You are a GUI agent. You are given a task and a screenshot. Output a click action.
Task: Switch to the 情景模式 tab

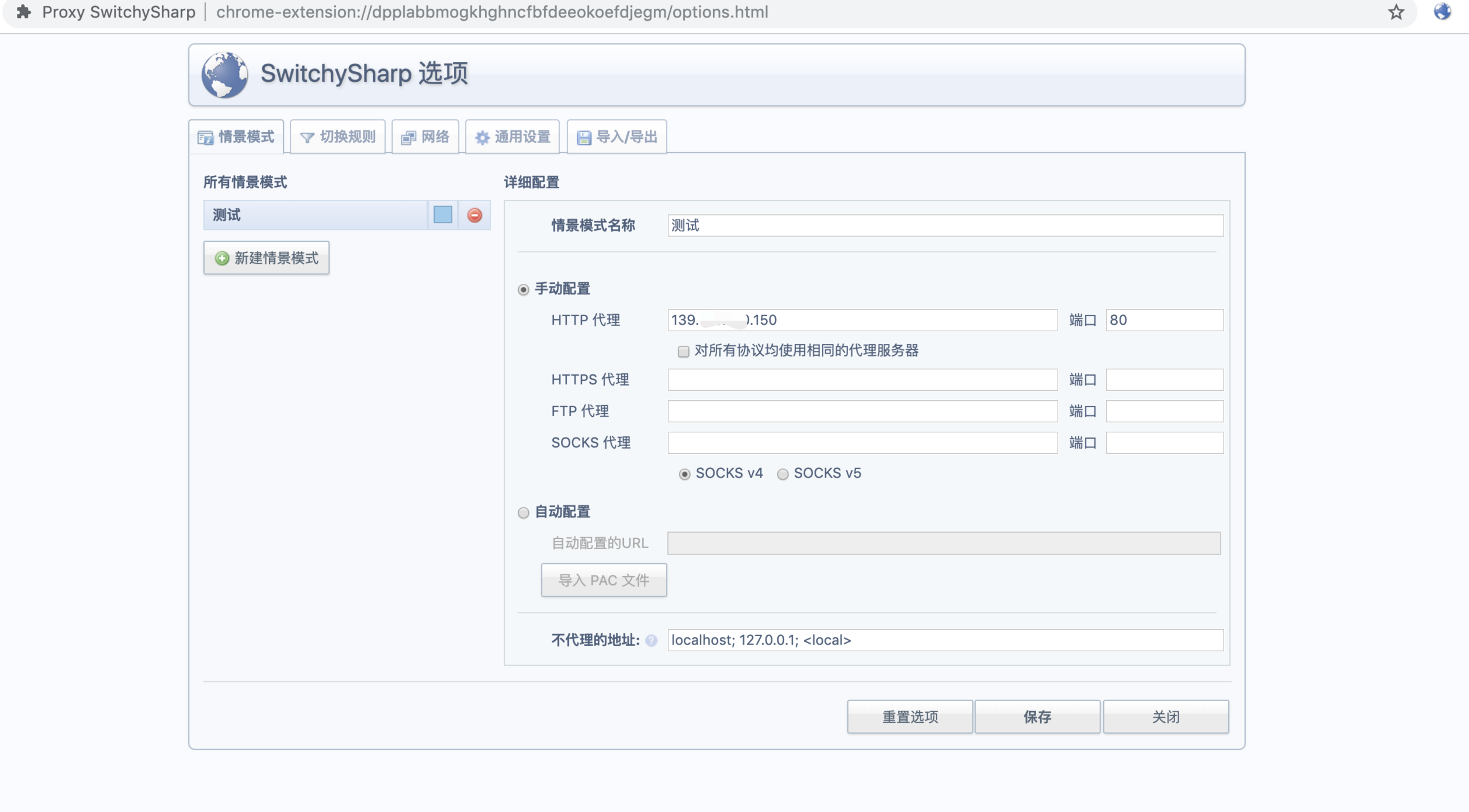(236, 137)
